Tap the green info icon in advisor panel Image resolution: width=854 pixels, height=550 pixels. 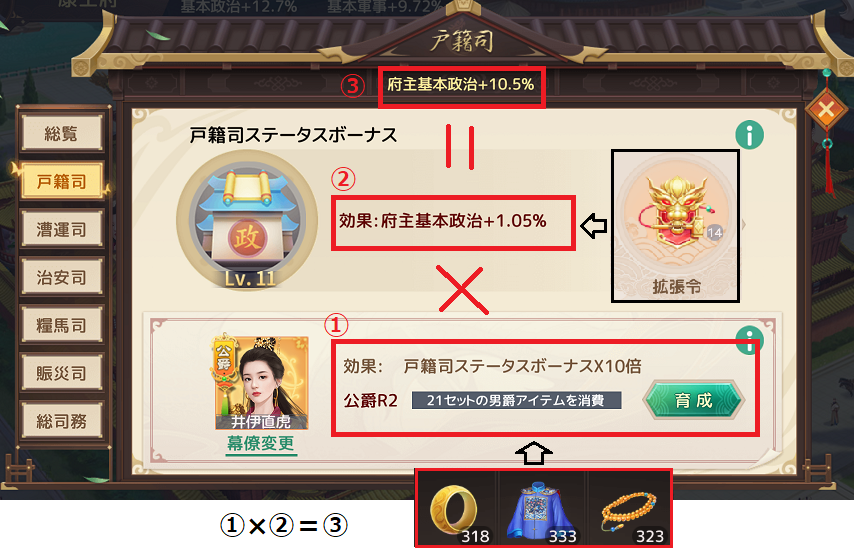point(749,339)
